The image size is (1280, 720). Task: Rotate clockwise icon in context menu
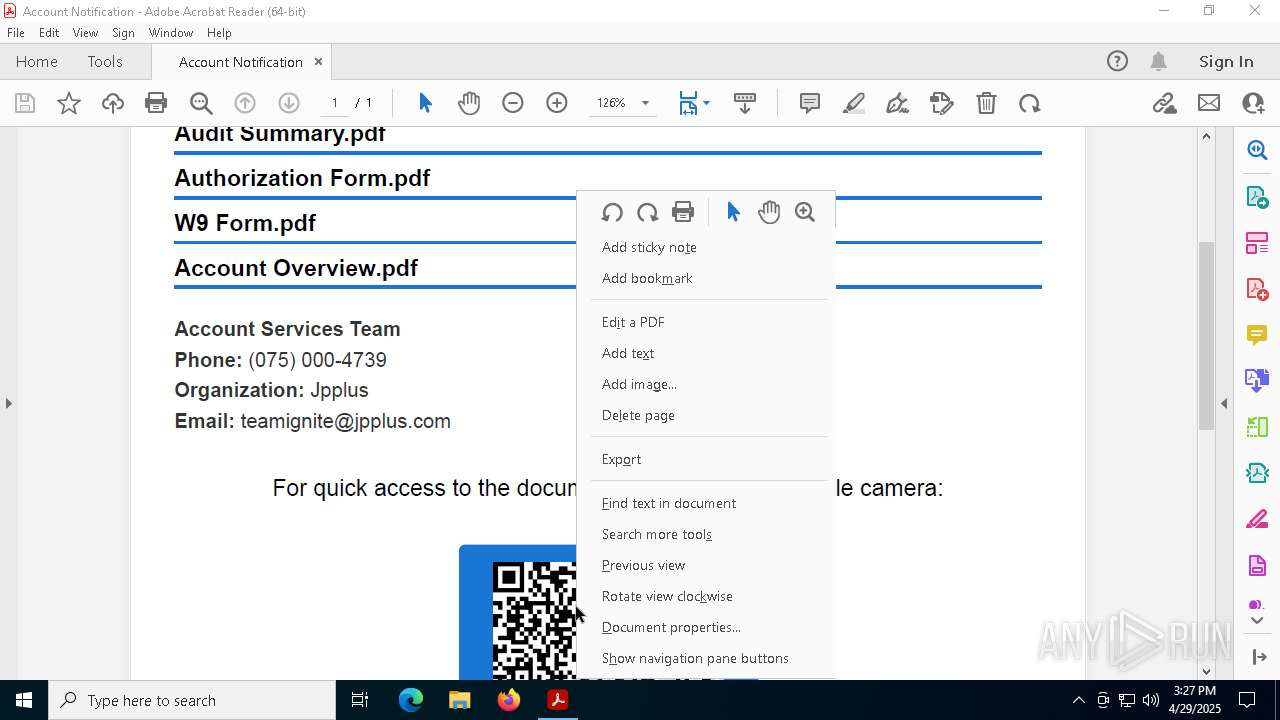point(647,212)
